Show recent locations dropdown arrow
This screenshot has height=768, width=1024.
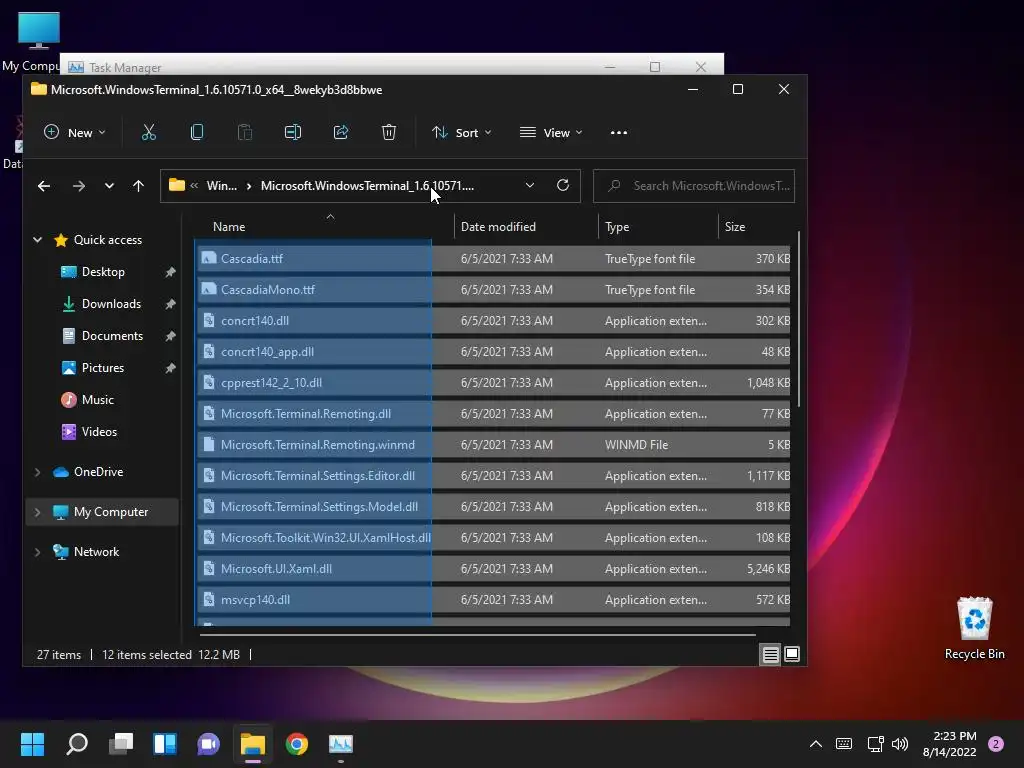pyautogui.click(x=109, y=186)
